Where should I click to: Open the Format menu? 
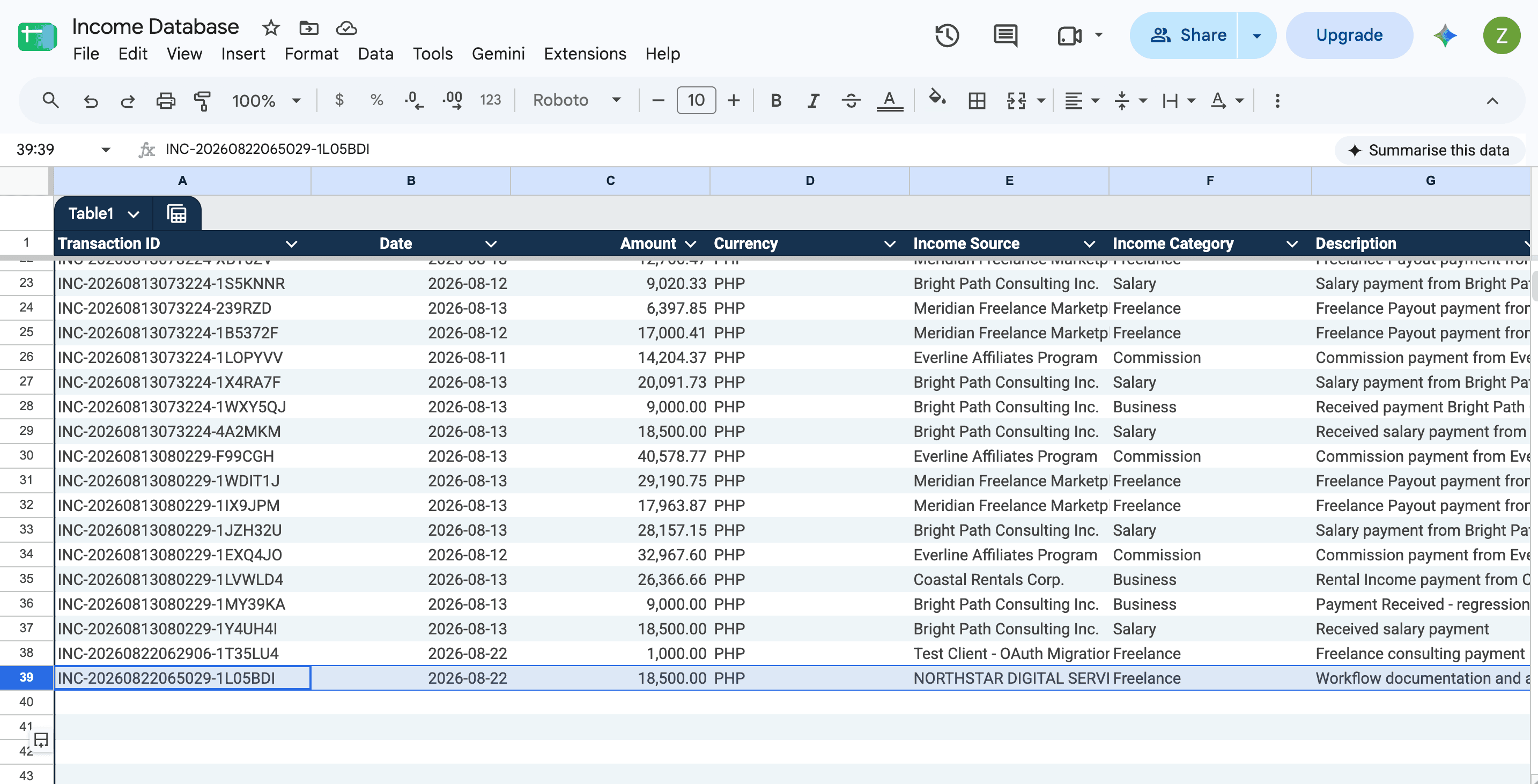click(x=311, y=54)
